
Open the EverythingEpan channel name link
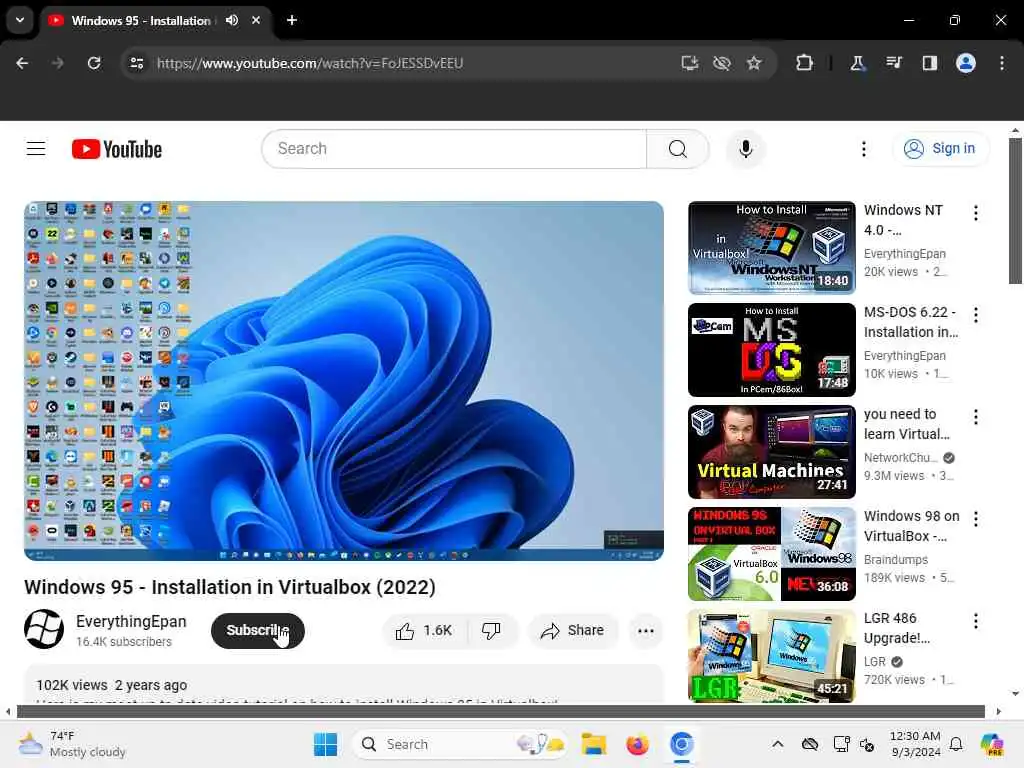(131, 622)
